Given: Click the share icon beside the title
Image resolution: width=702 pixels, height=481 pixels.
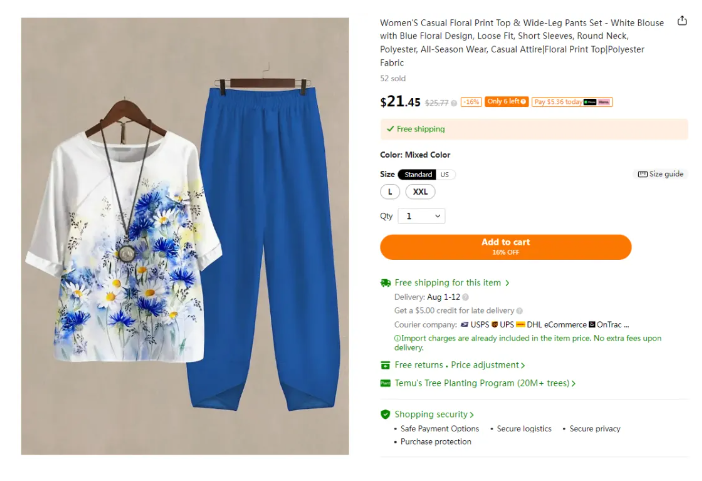Looking at the screenshot, I should 682,21.
